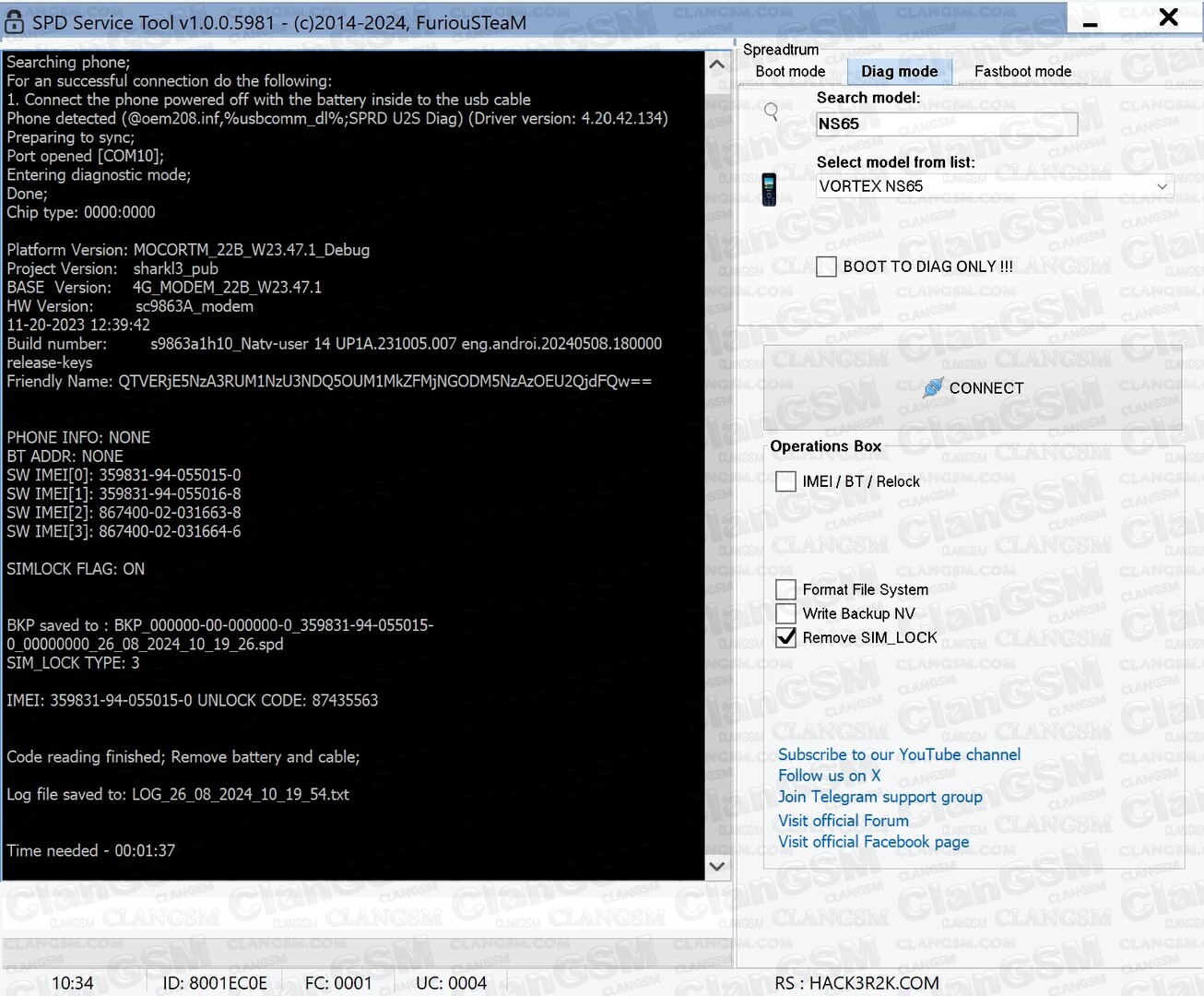
Task: Click the padlock app icon in title bar
Action: coord(14,21)
